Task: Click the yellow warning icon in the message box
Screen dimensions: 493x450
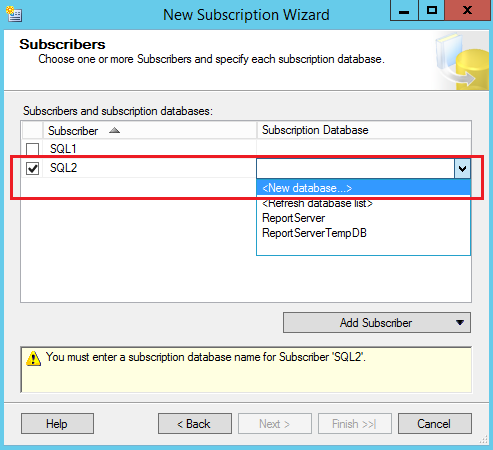Action: (x=34, y=359)
